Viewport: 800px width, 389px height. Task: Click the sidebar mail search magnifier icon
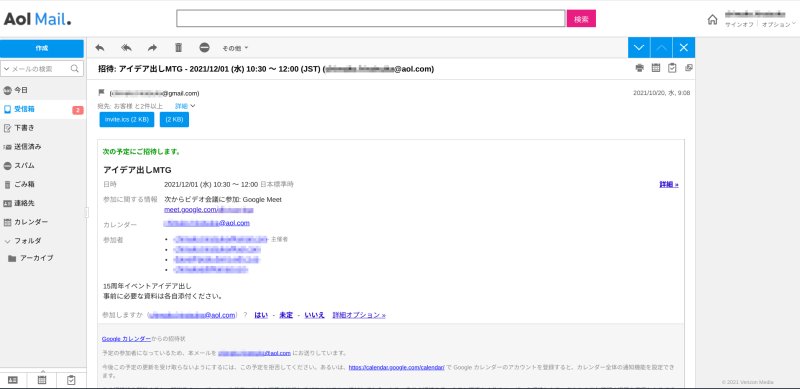pyautogui.click(x=74, y=68)
